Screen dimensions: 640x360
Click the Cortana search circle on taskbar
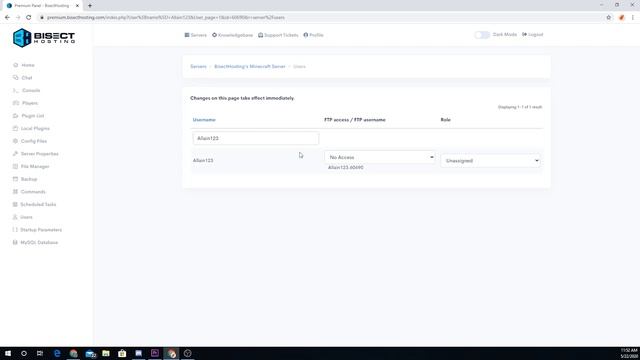pos(24,353)
